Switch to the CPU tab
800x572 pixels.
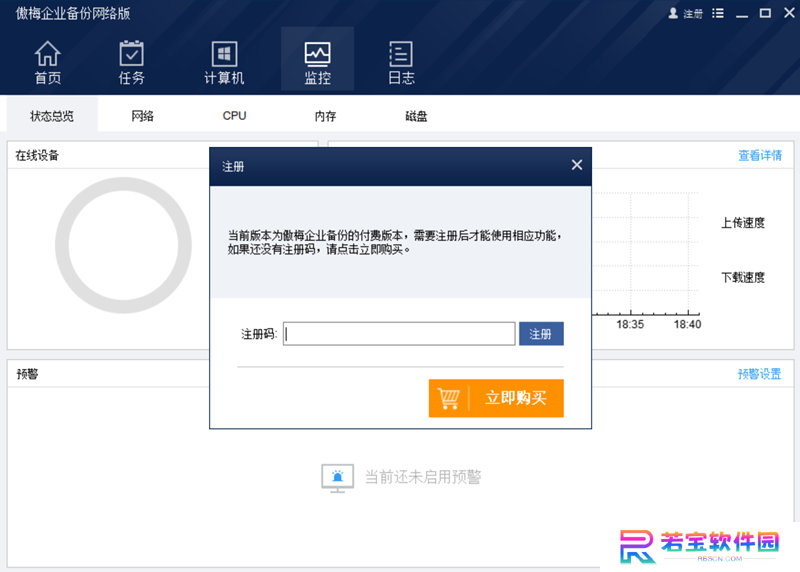pos(234,116)
